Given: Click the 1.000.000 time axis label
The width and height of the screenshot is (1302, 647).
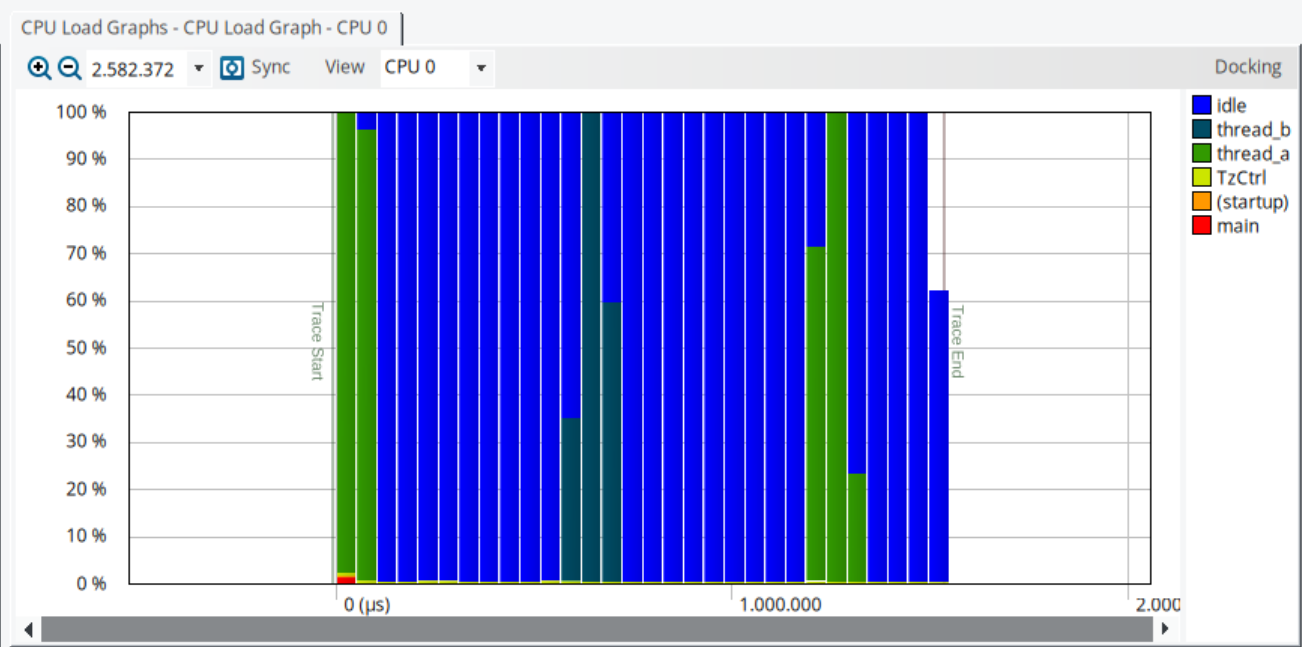Looking at the screenshot, I should [x=779, y=605].
